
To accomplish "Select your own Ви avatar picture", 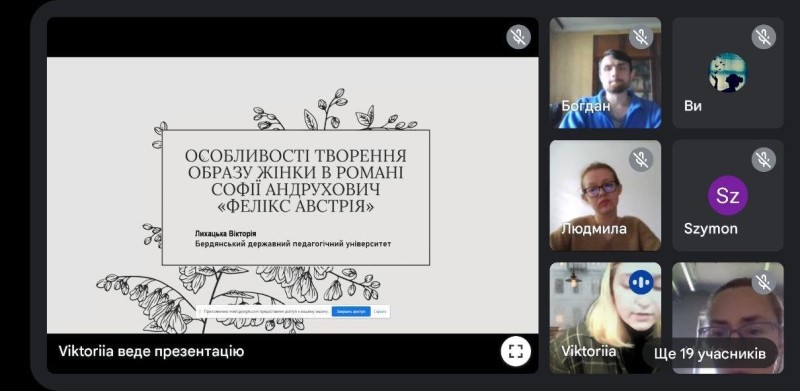I will pyautogui.click(x=728, y=73).
